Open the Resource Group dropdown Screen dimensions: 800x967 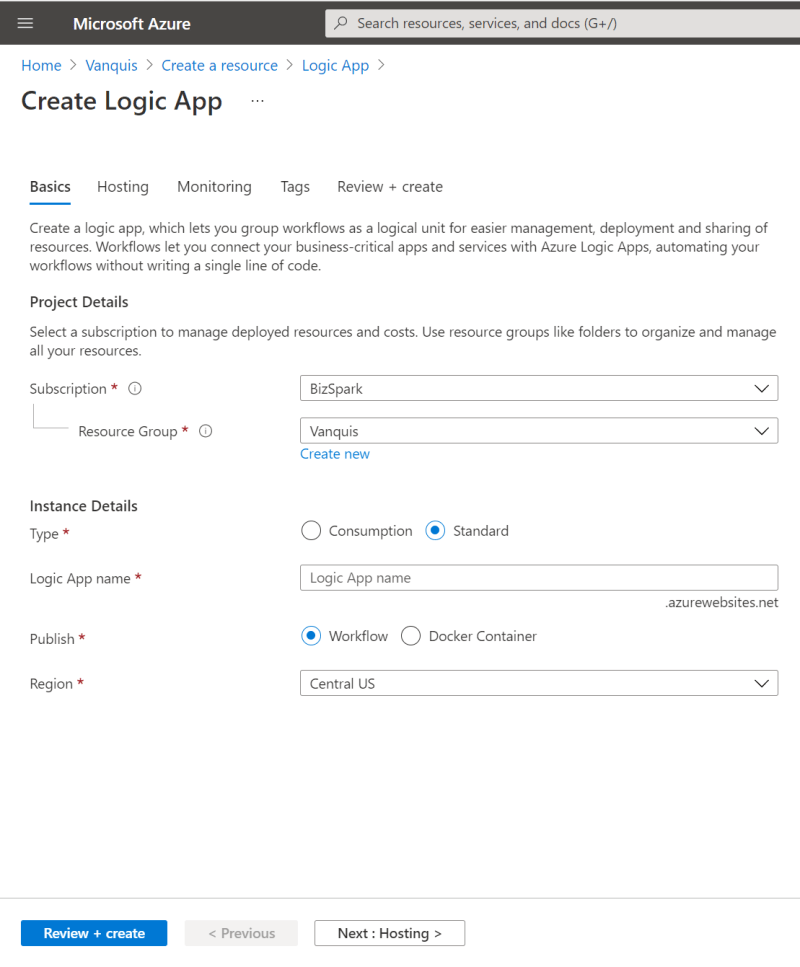[x=538, y=431]
